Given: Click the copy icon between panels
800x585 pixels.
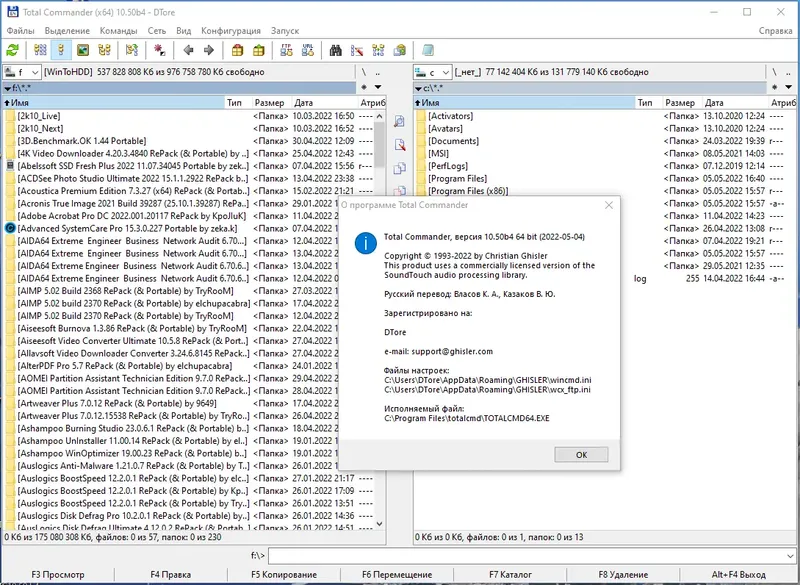Looking at the screenshot, I should pos(399,168).
